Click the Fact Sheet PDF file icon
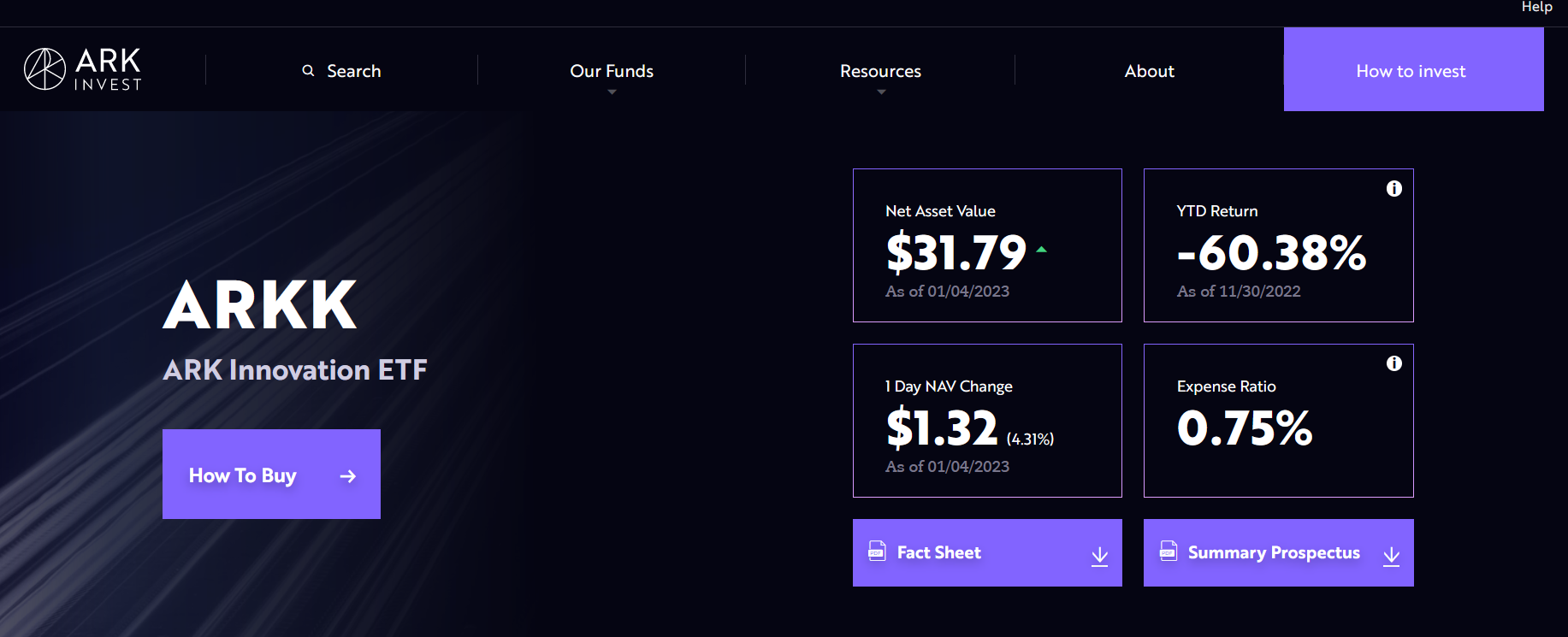The image size is (1568, 637). [877, 551]
